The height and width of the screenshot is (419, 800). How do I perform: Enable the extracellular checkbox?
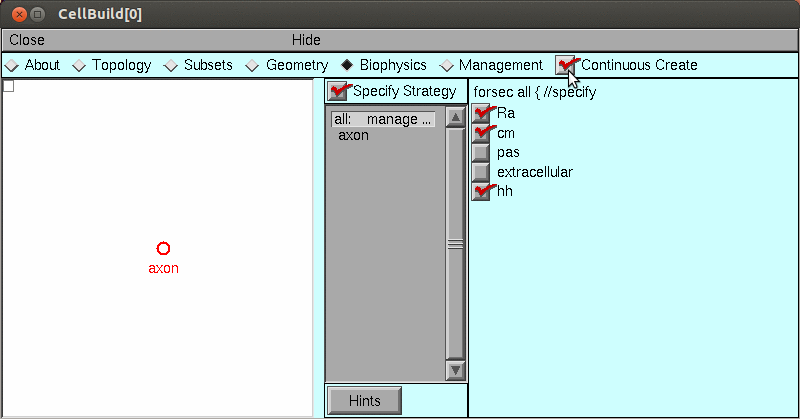click(x=482, y=172)
